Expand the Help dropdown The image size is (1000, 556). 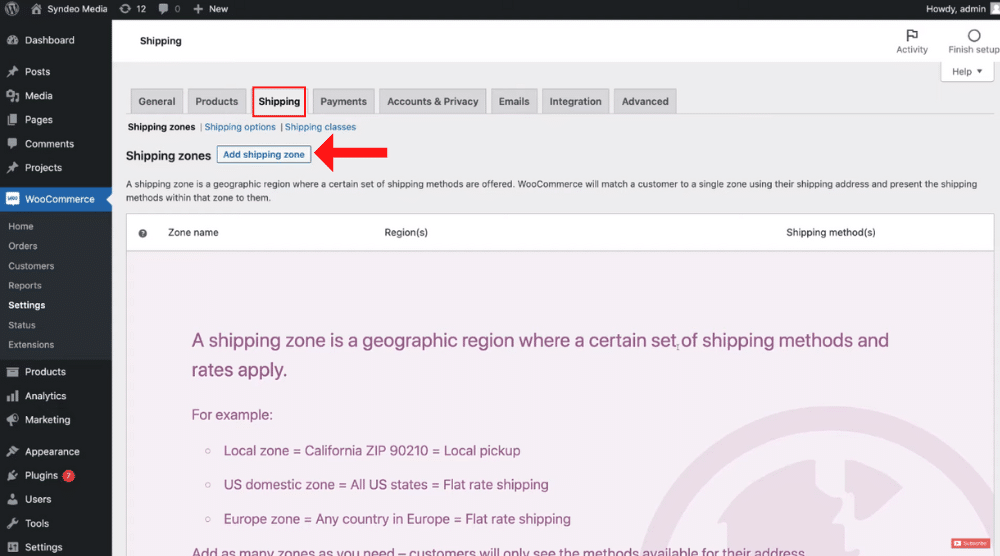pyautogui.click(x=967, y=71)
